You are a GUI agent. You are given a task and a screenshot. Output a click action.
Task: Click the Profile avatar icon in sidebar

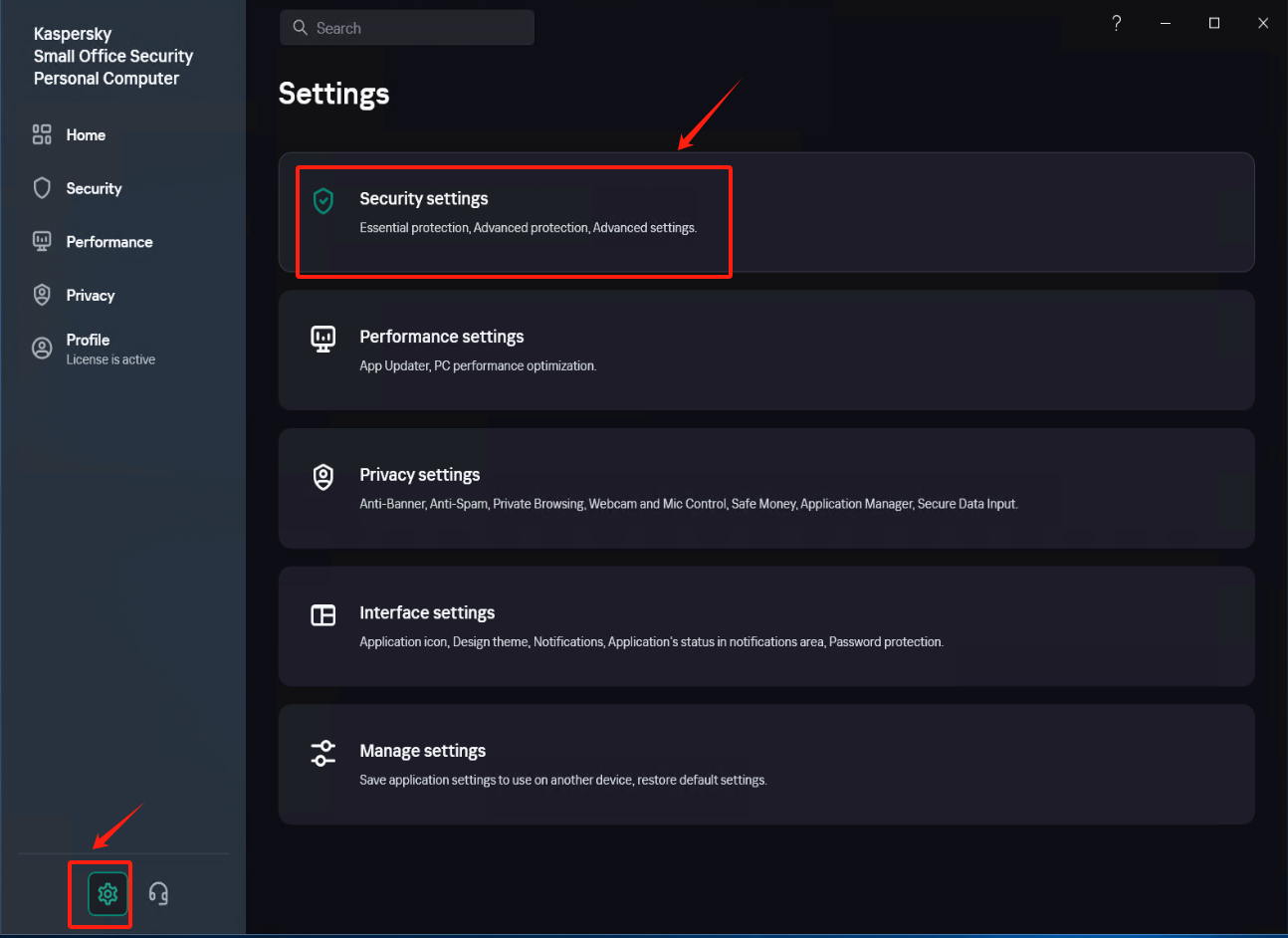(42, 348)
